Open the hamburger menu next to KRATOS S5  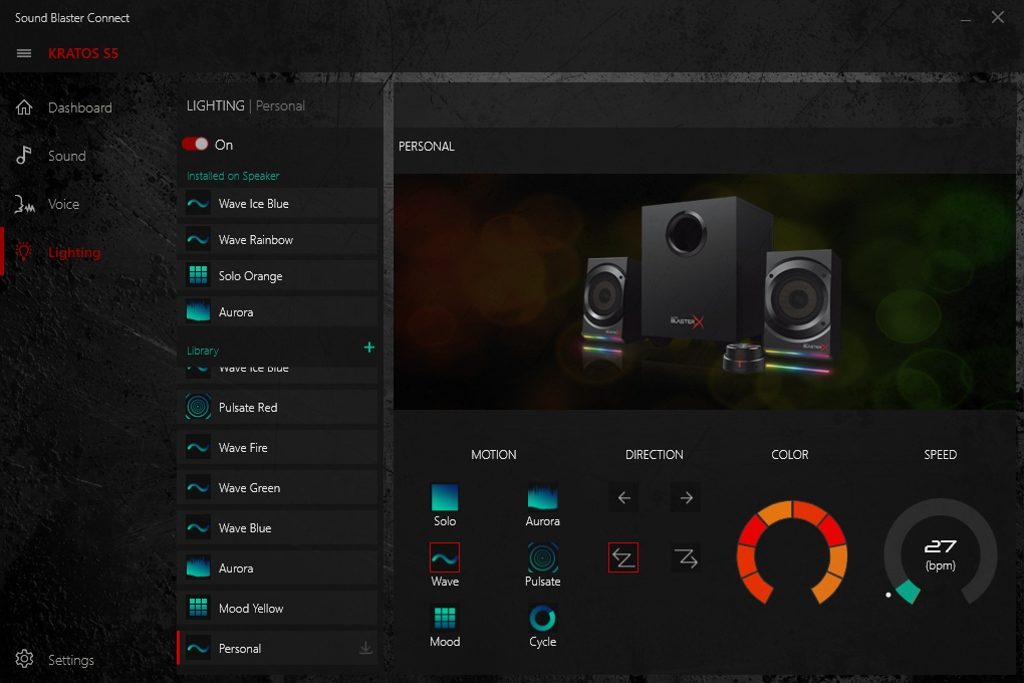pos(24,53)
